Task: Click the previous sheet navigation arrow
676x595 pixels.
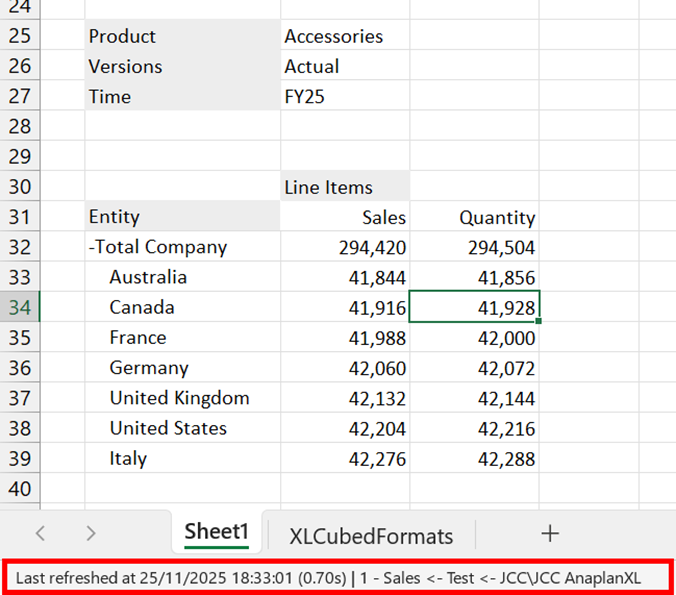Action: [41, 534]
